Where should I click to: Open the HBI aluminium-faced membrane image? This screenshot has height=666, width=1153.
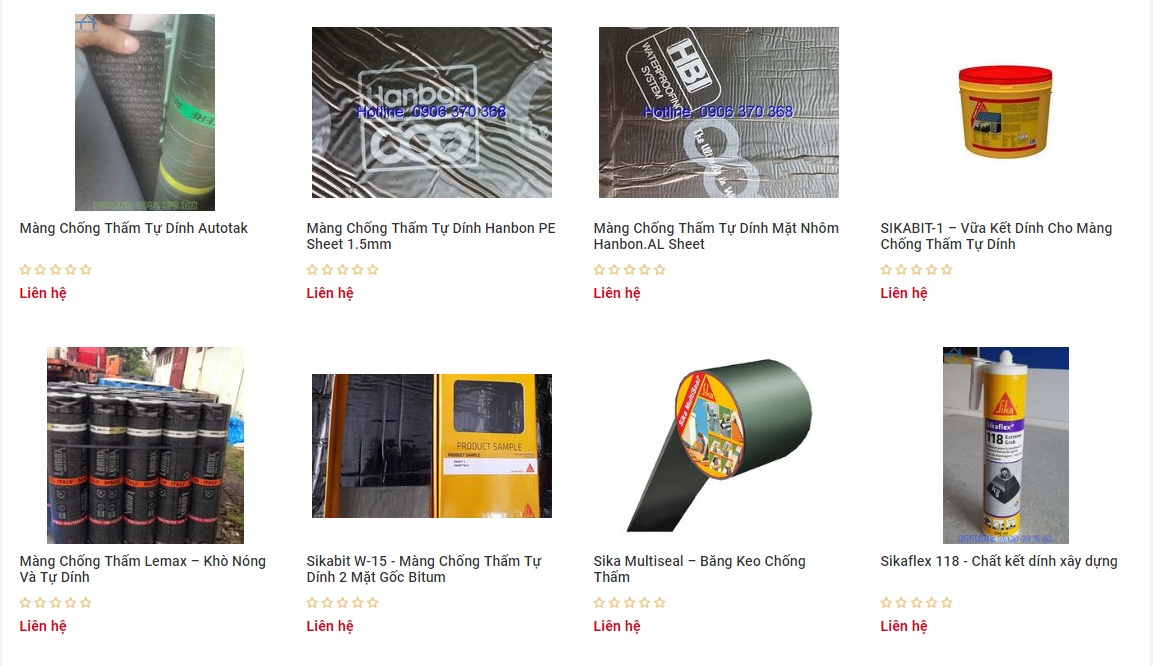718,112
